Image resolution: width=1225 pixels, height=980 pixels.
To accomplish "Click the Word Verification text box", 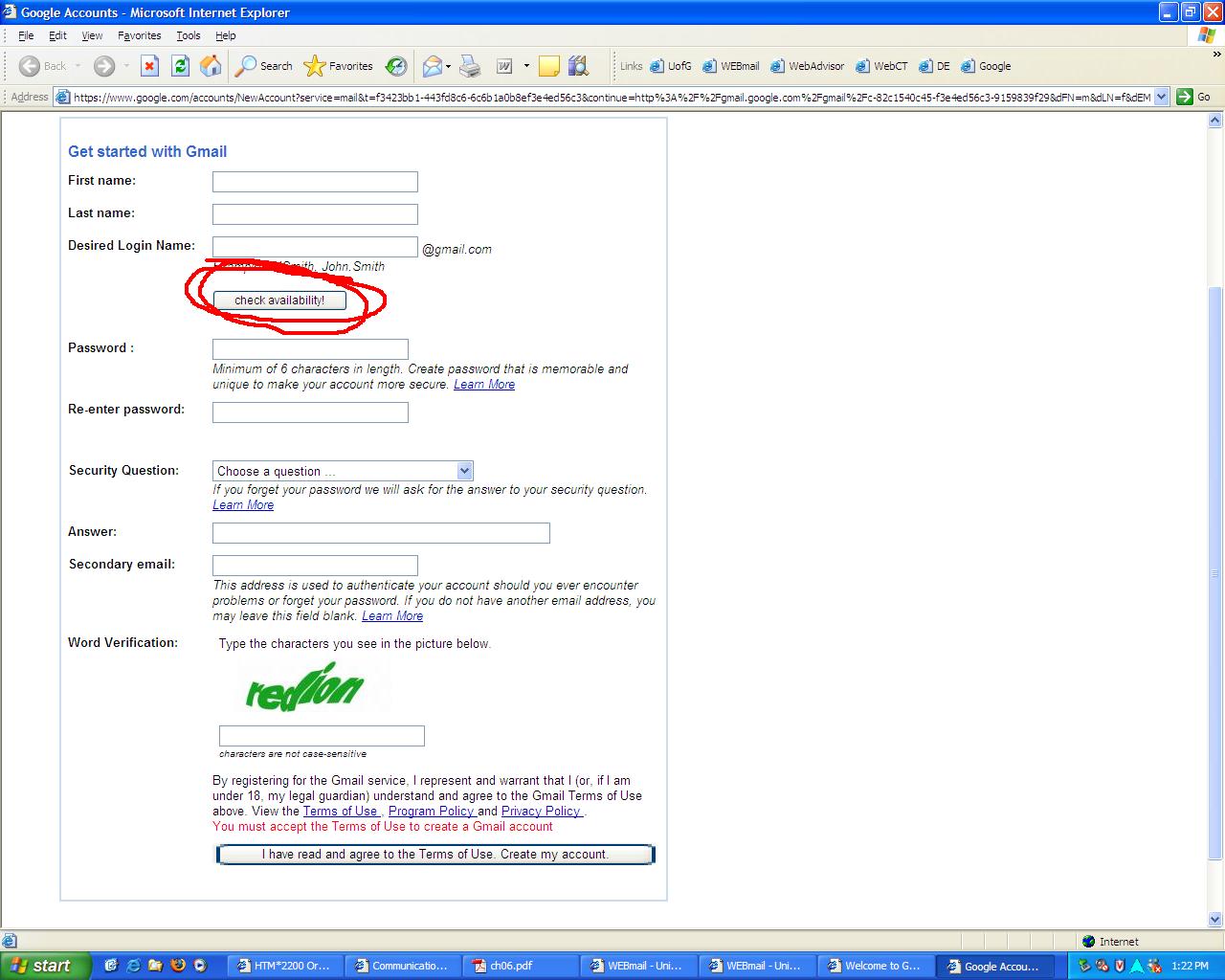I will pos(322,736).
